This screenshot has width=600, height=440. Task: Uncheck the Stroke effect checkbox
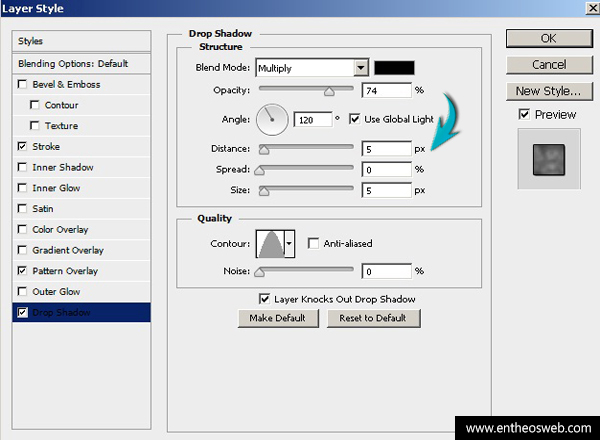coord(23,146)
